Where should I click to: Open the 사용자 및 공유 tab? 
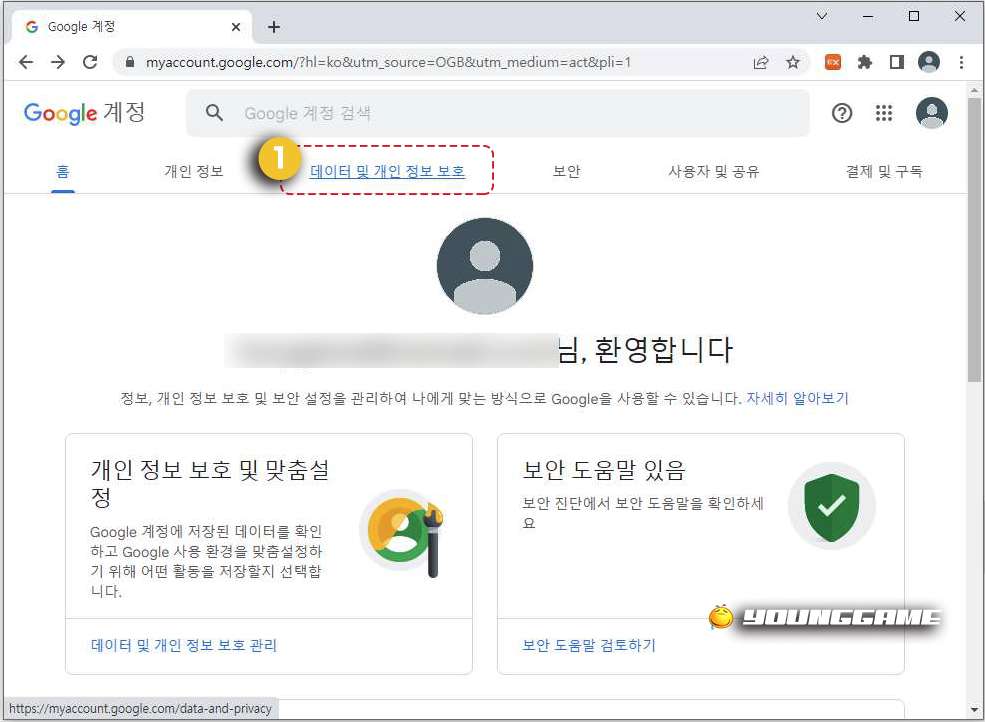pyautogui.click(x=714, y=172)
